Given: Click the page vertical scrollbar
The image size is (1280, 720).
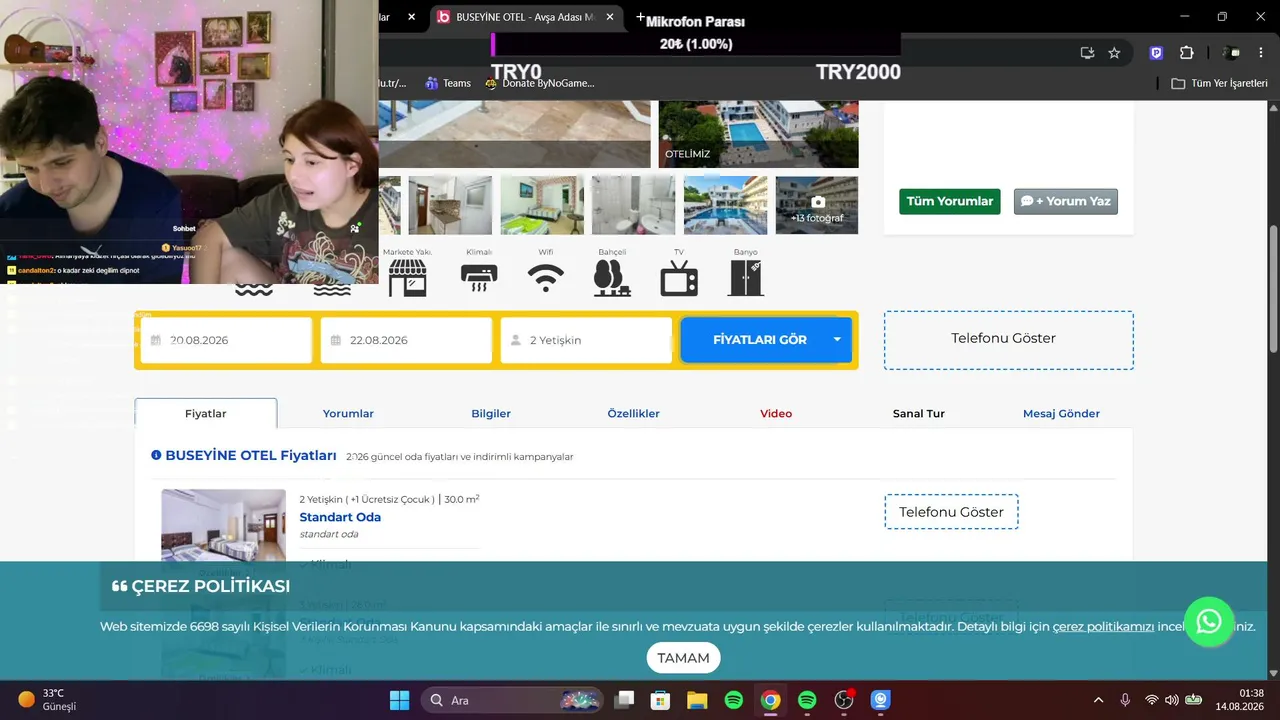Looking at the screenshot, I should pos(1273,290).
